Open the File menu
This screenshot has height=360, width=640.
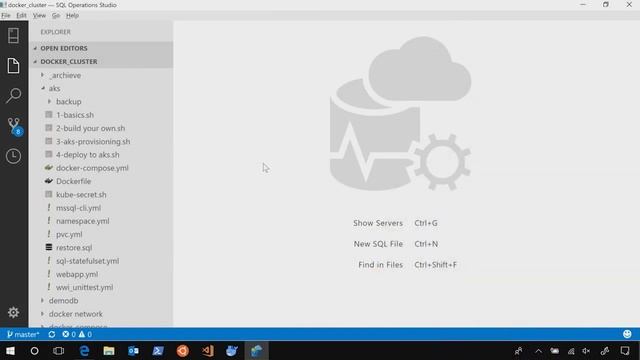[6, 16]
